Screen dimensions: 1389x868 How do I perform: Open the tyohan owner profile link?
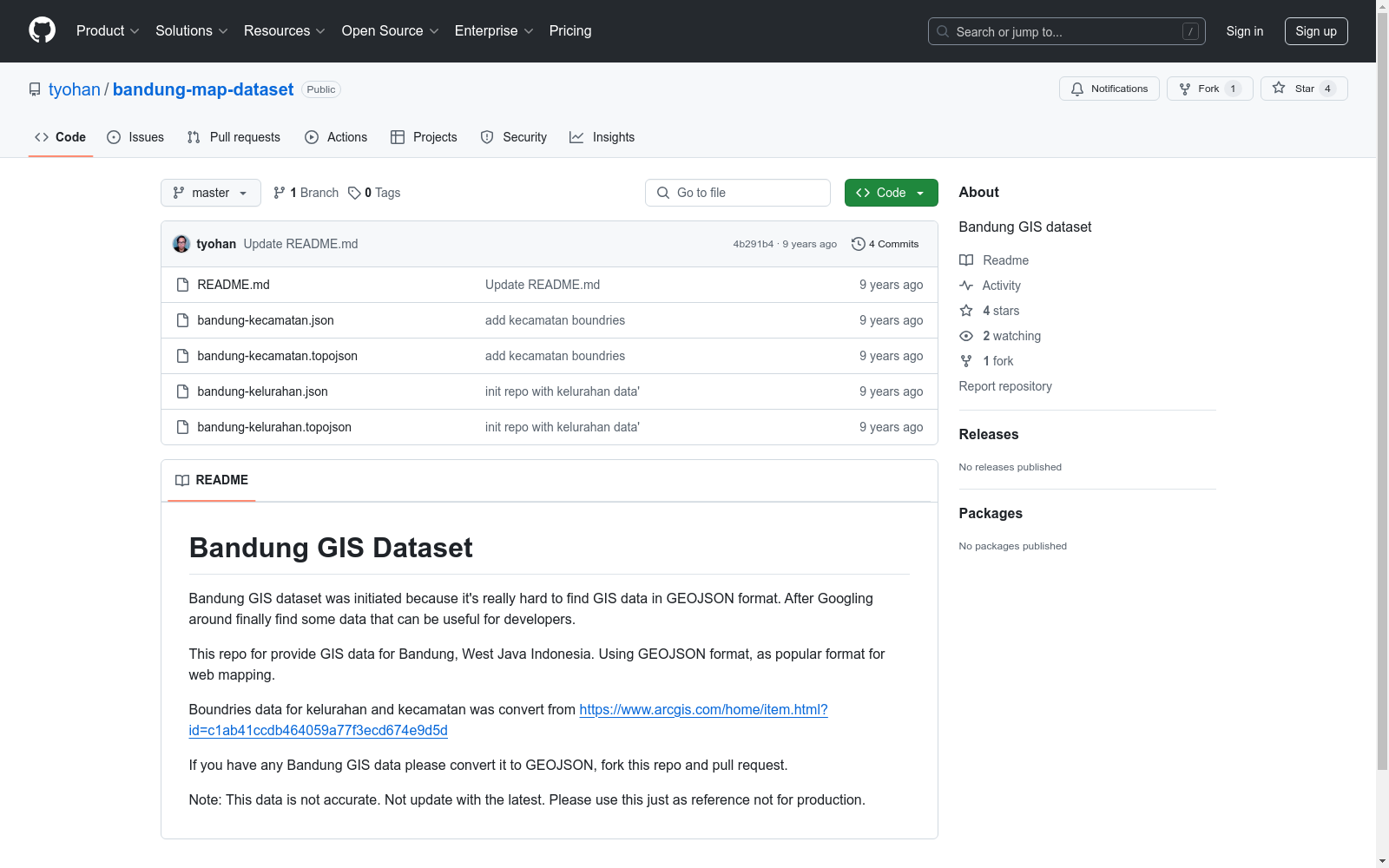[x=75, y=89]
